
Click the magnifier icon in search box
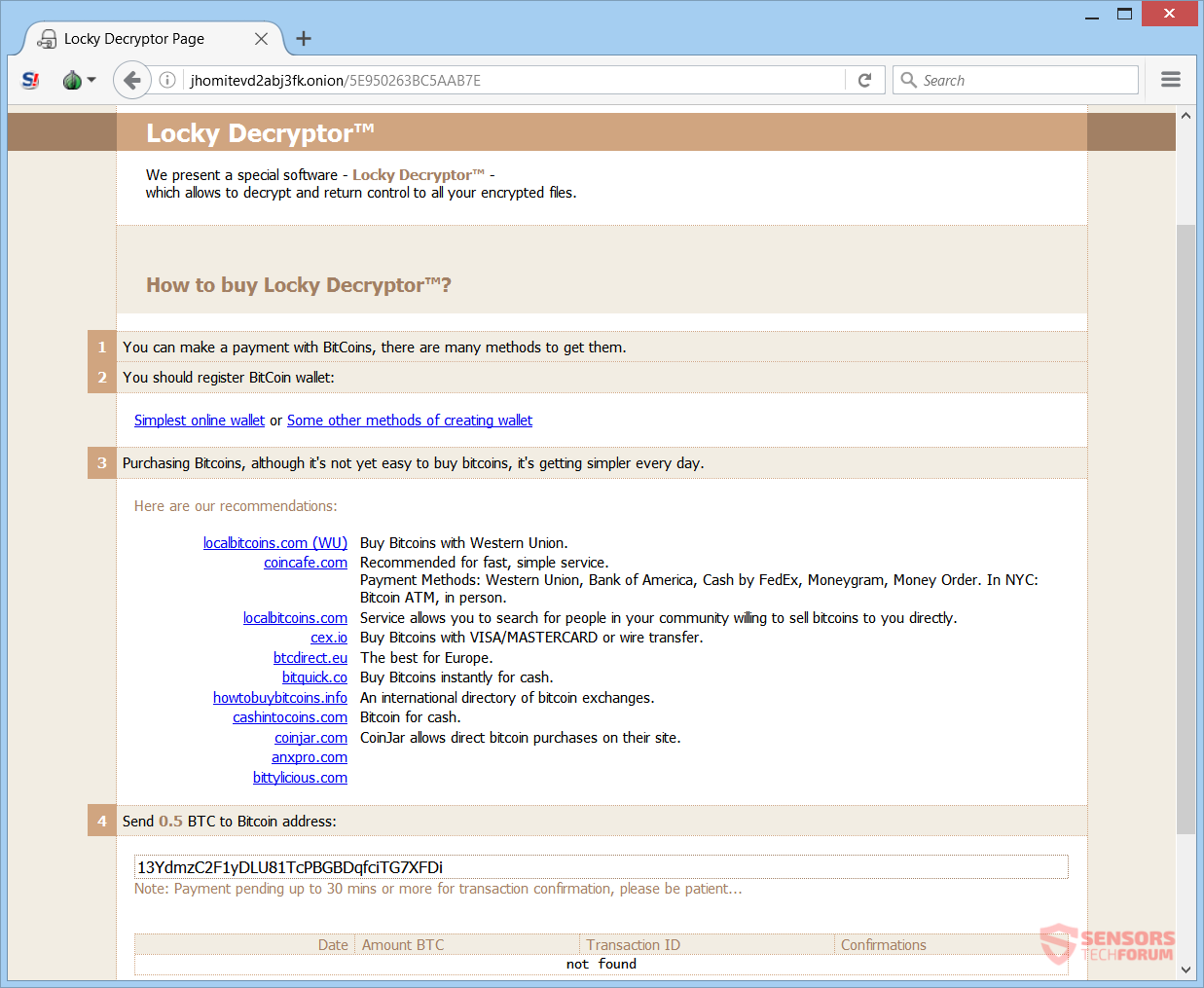pos(908,80)
